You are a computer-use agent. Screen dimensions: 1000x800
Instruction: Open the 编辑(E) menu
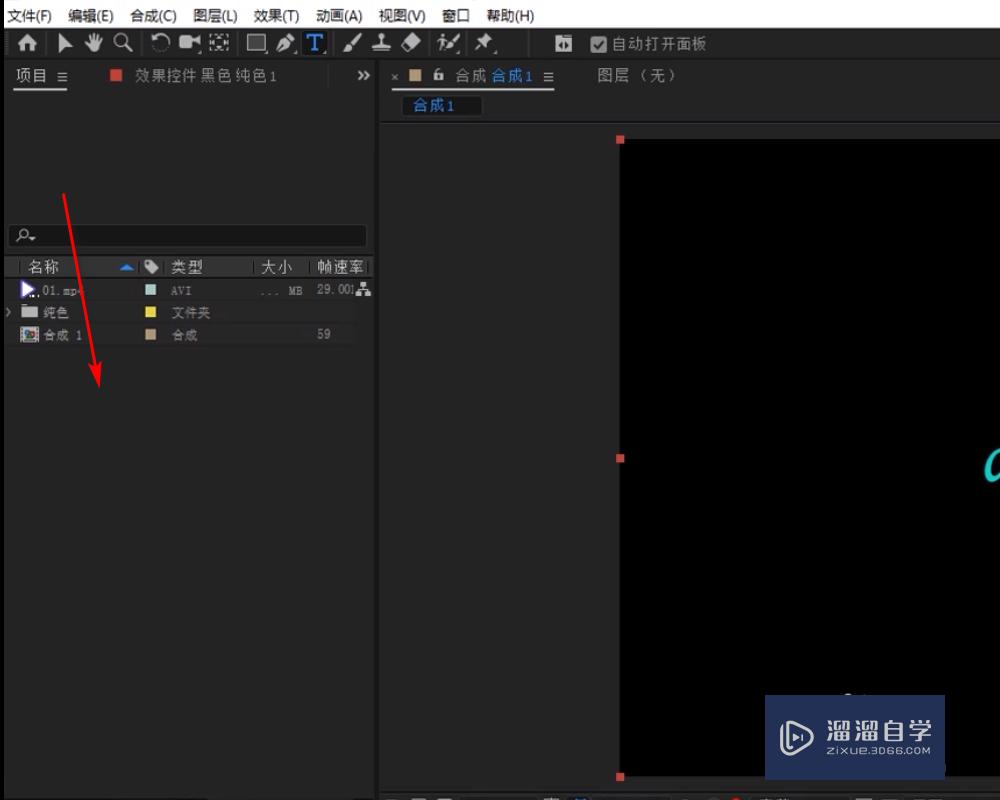point(91,15)
